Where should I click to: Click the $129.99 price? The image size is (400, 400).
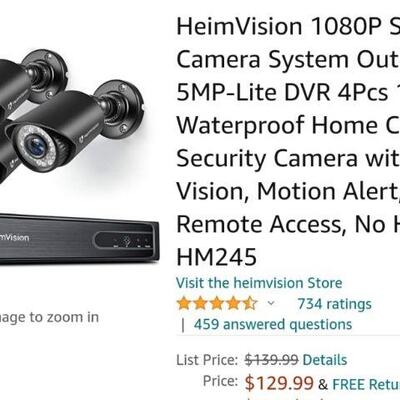[x=279, y=383]
